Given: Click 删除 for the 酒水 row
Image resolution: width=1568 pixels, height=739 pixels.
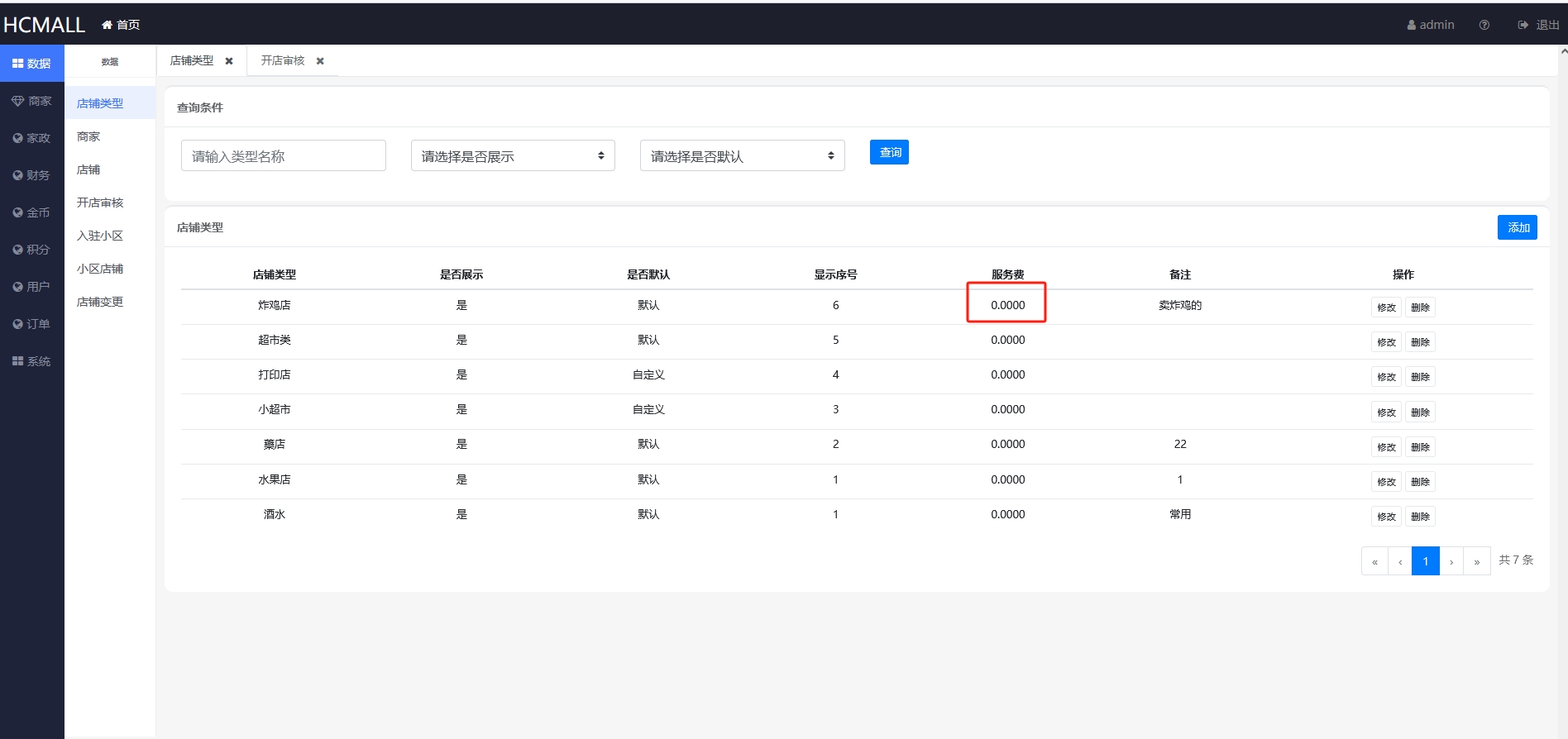Looking at the screenshot, I should point(1420,517).
